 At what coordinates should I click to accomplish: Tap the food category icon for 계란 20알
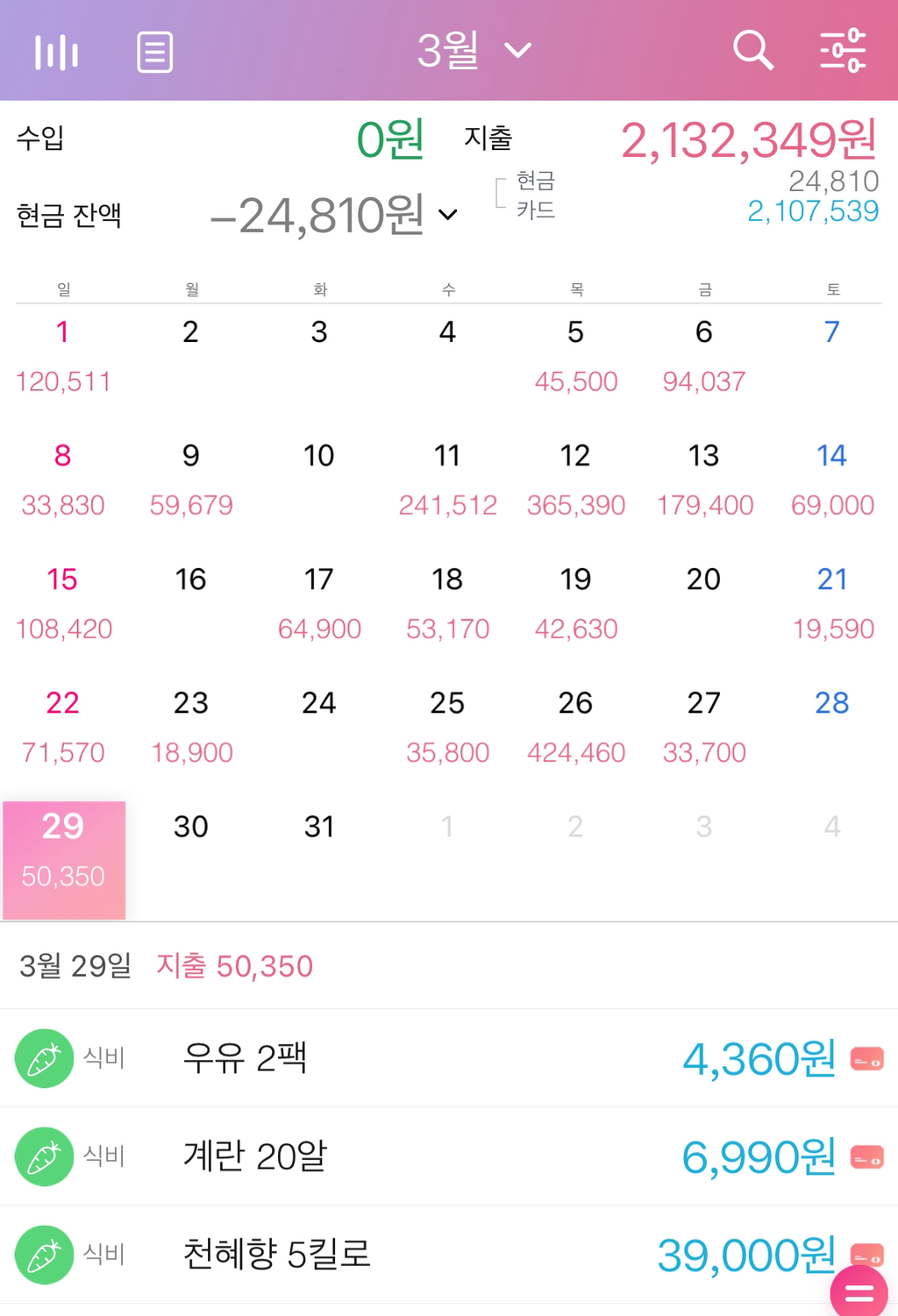44,1156
